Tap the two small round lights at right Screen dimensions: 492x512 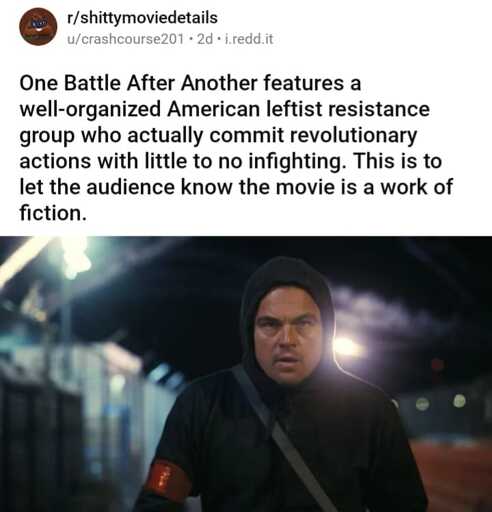click(x=440, y=402)
